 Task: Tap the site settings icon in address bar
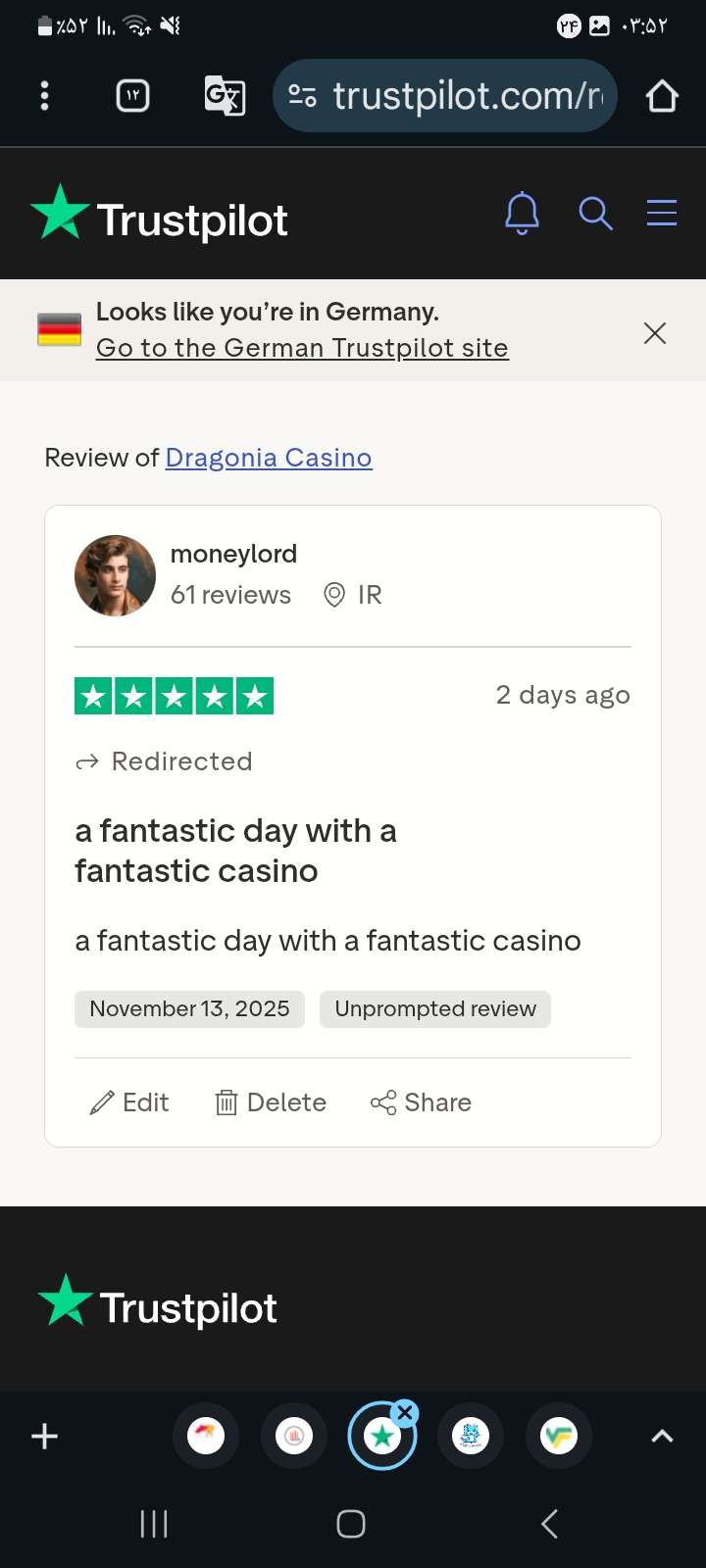pyautogui.click(x=302, y=96)
